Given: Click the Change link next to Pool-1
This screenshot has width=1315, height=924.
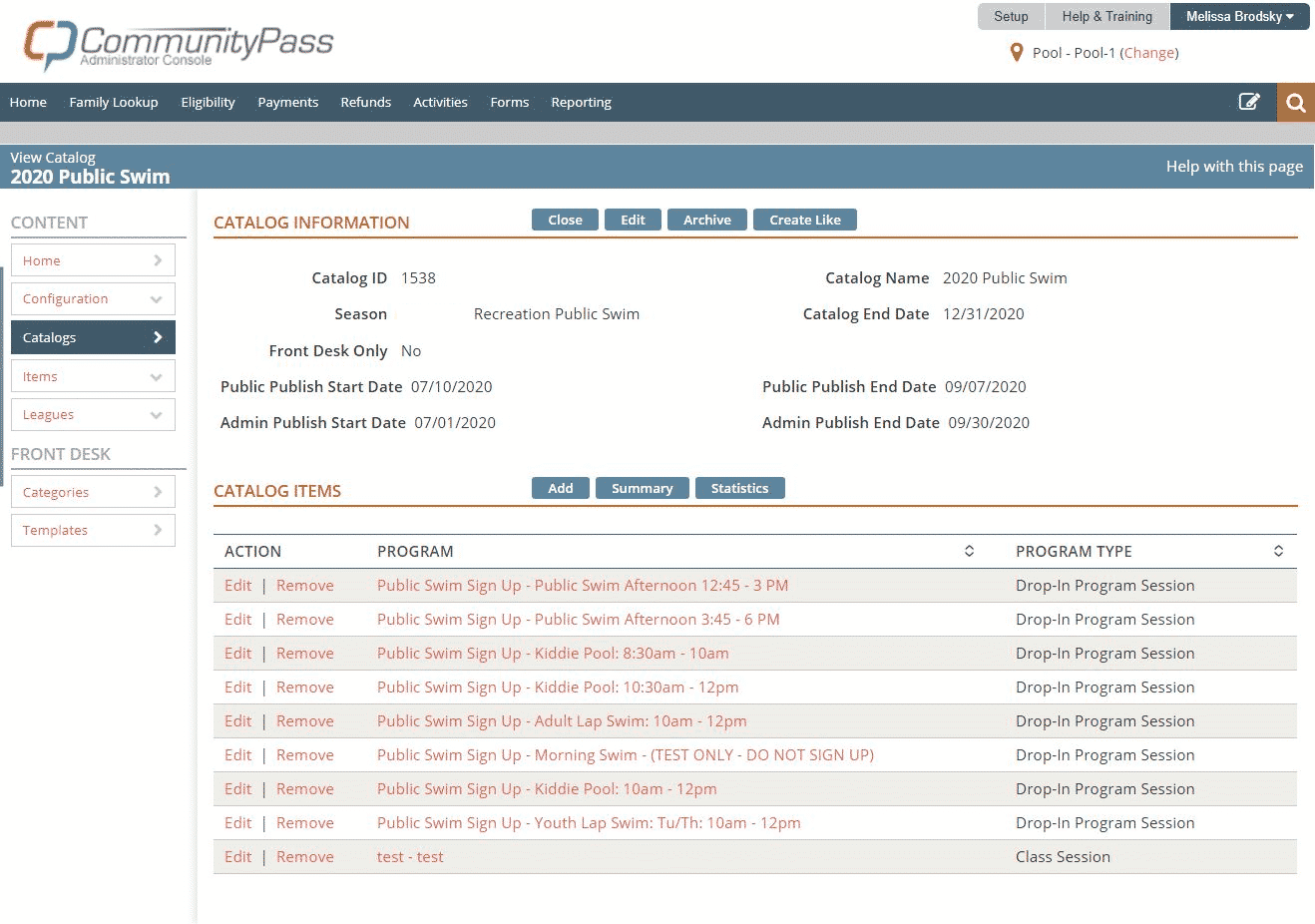Looking at the screenshot, I should [1149, 52].
